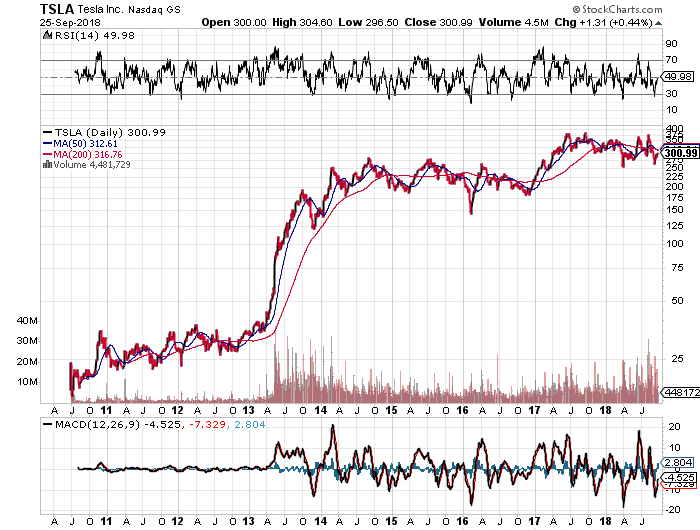This screenshot has height=530, width=700.
Task: Click the 30 oversold level label
Action: coord(671,93)
